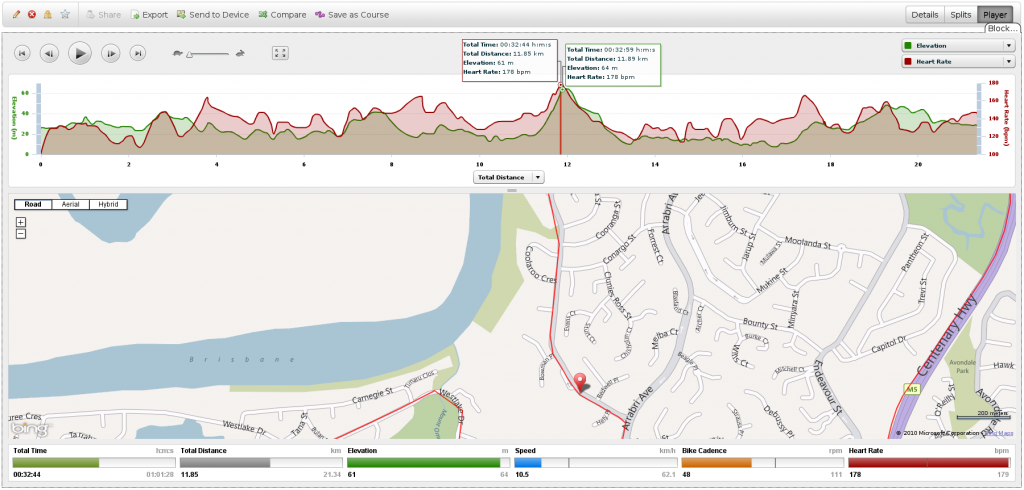Click the 00:32:44 total time value

coord(29,474)
